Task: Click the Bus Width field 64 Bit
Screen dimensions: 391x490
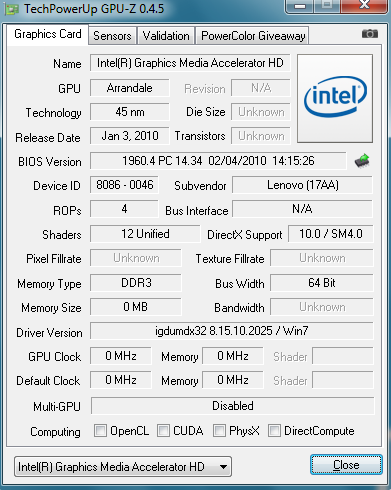Action: [x=322, y=283]
